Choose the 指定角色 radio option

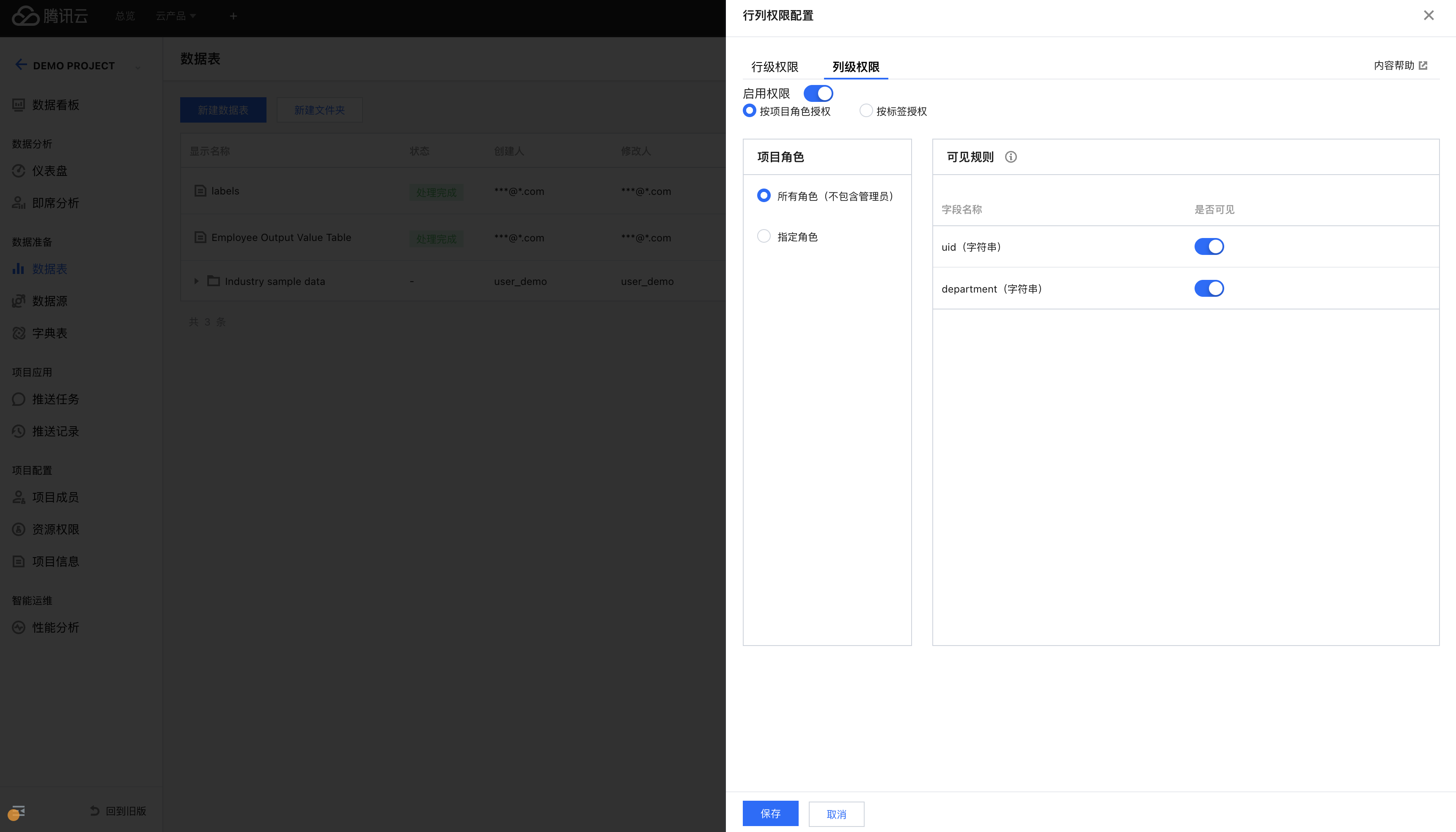coord(764,237)
